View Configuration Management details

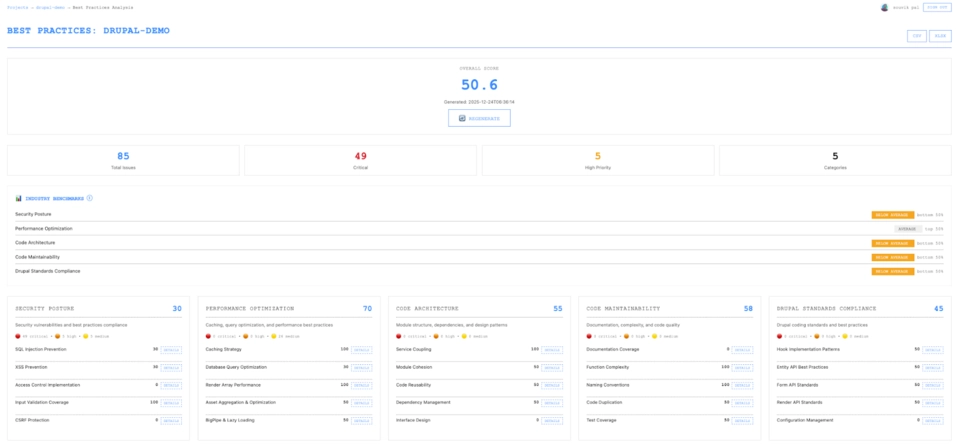(x=933, y=421)
